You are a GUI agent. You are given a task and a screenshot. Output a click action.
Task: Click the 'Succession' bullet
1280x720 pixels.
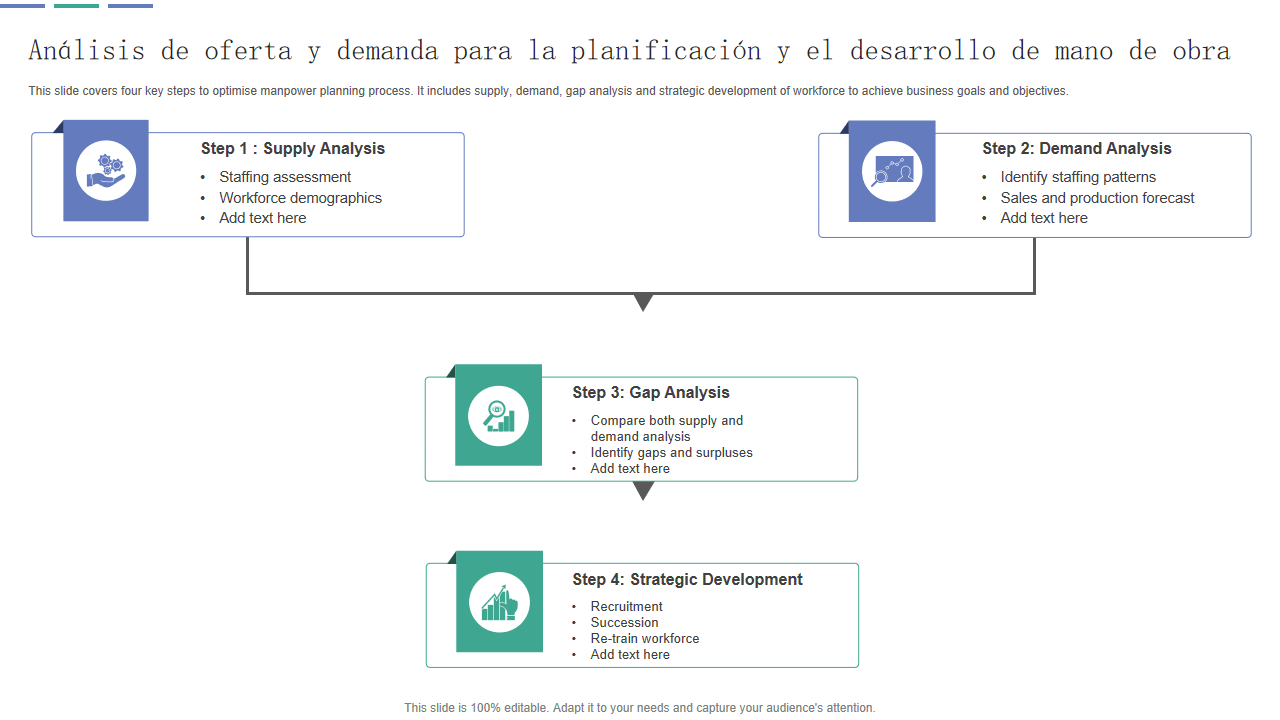tap(625, 622)
